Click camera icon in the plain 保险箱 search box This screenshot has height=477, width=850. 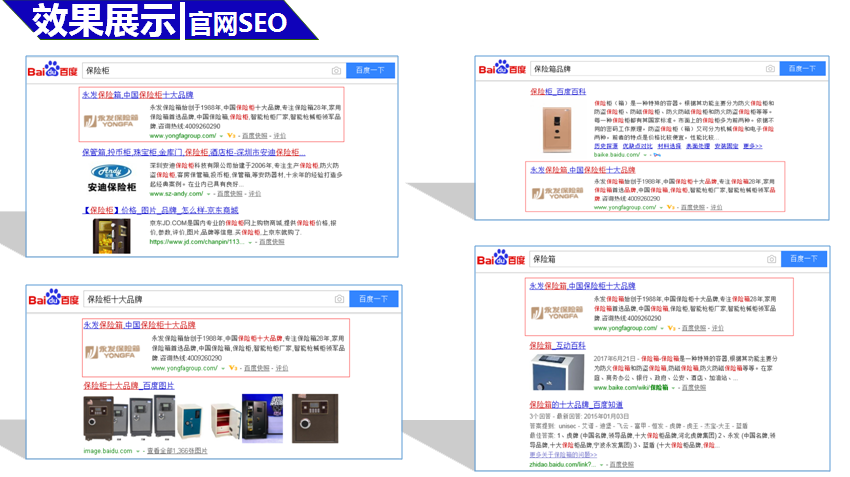click(771, 259)
